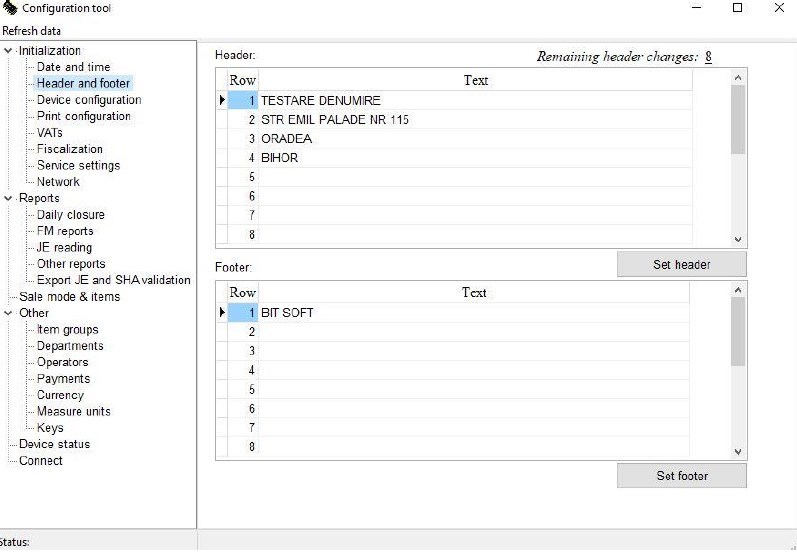Screen dimensions: 797x552
Task: Click row selector arrow of header row 1
Action: [x=222, y=100]
